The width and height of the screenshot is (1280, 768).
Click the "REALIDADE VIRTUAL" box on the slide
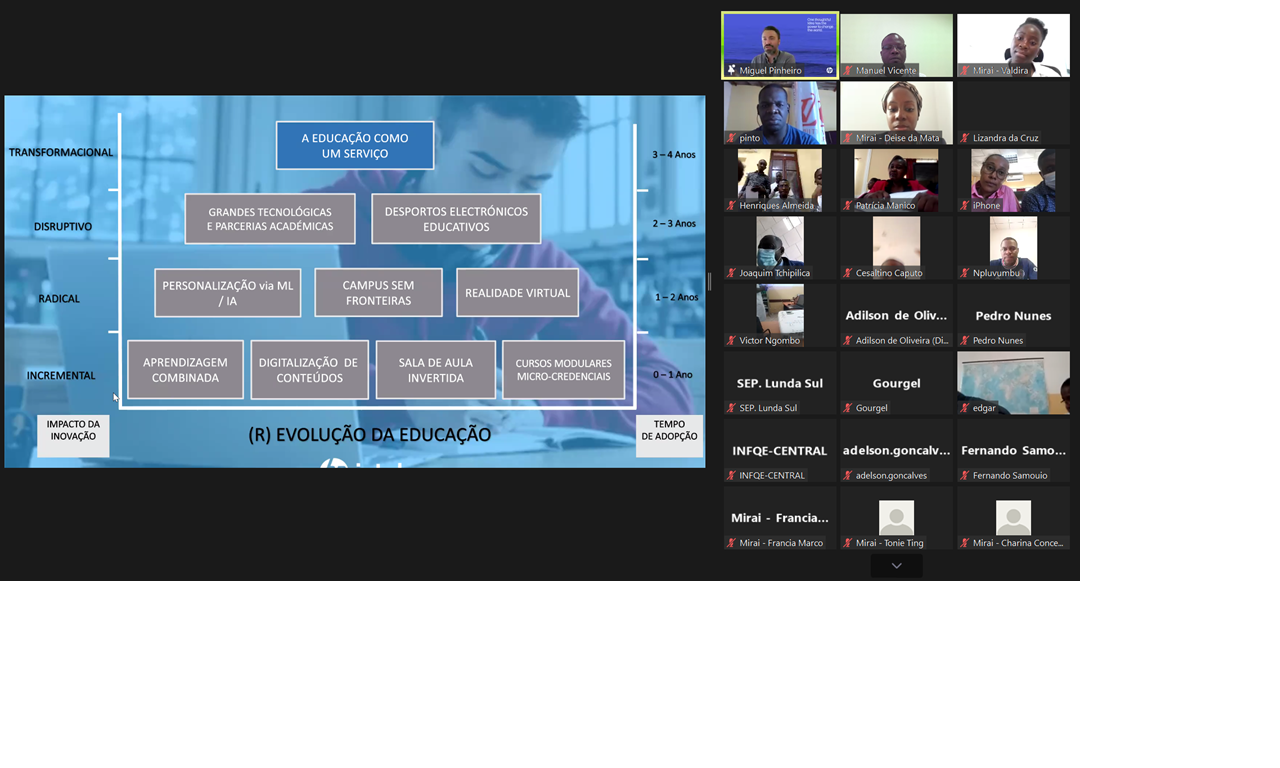517,293
